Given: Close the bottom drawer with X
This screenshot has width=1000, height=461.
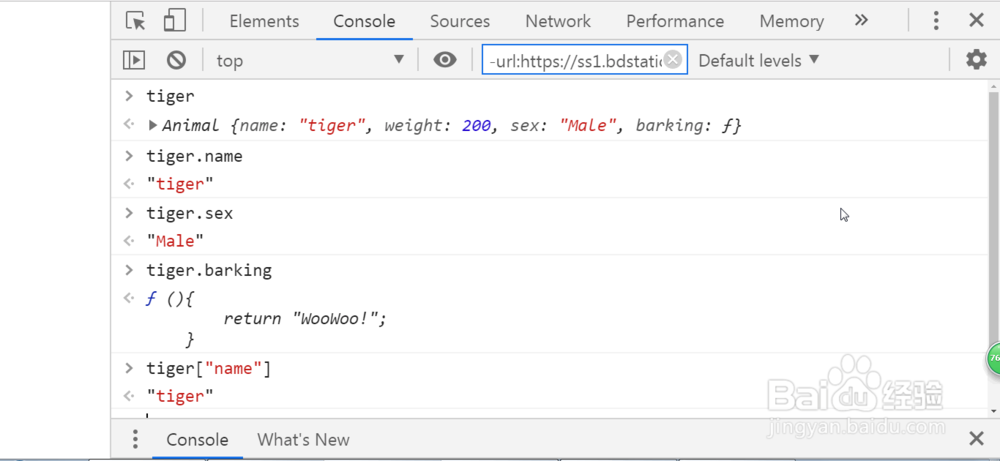Looking at the screenshot, I should (x=976, y=439).
